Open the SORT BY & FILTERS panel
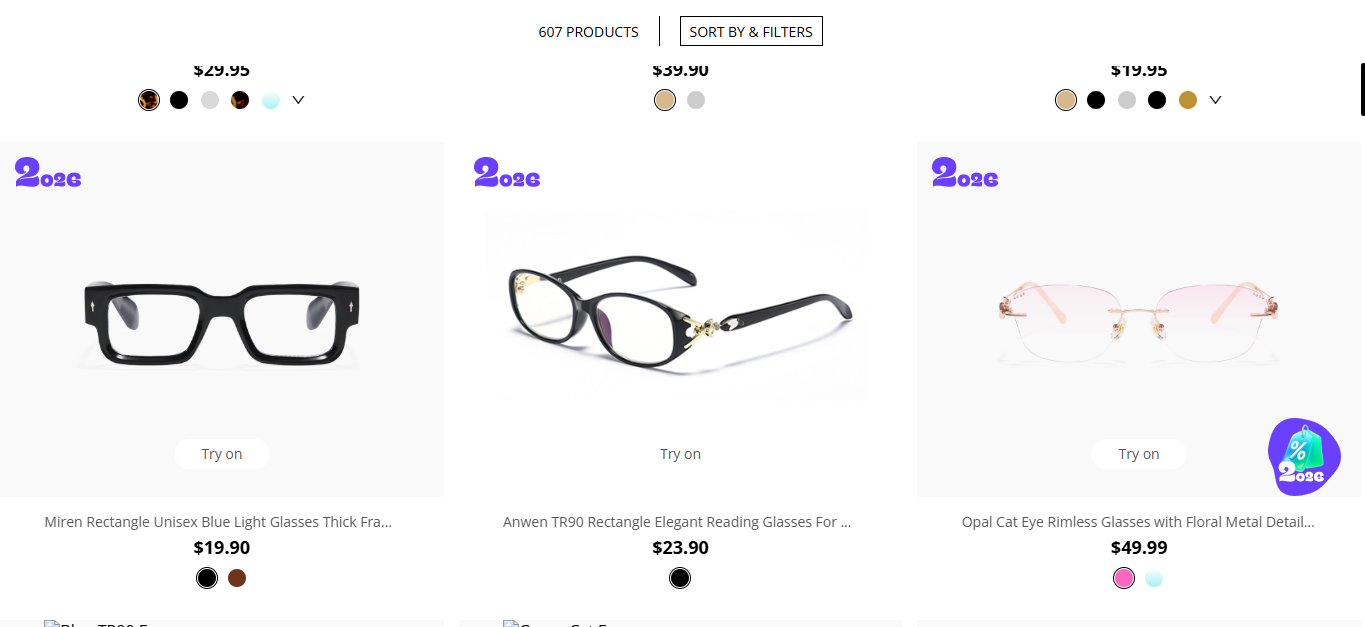 pos(751,31)
